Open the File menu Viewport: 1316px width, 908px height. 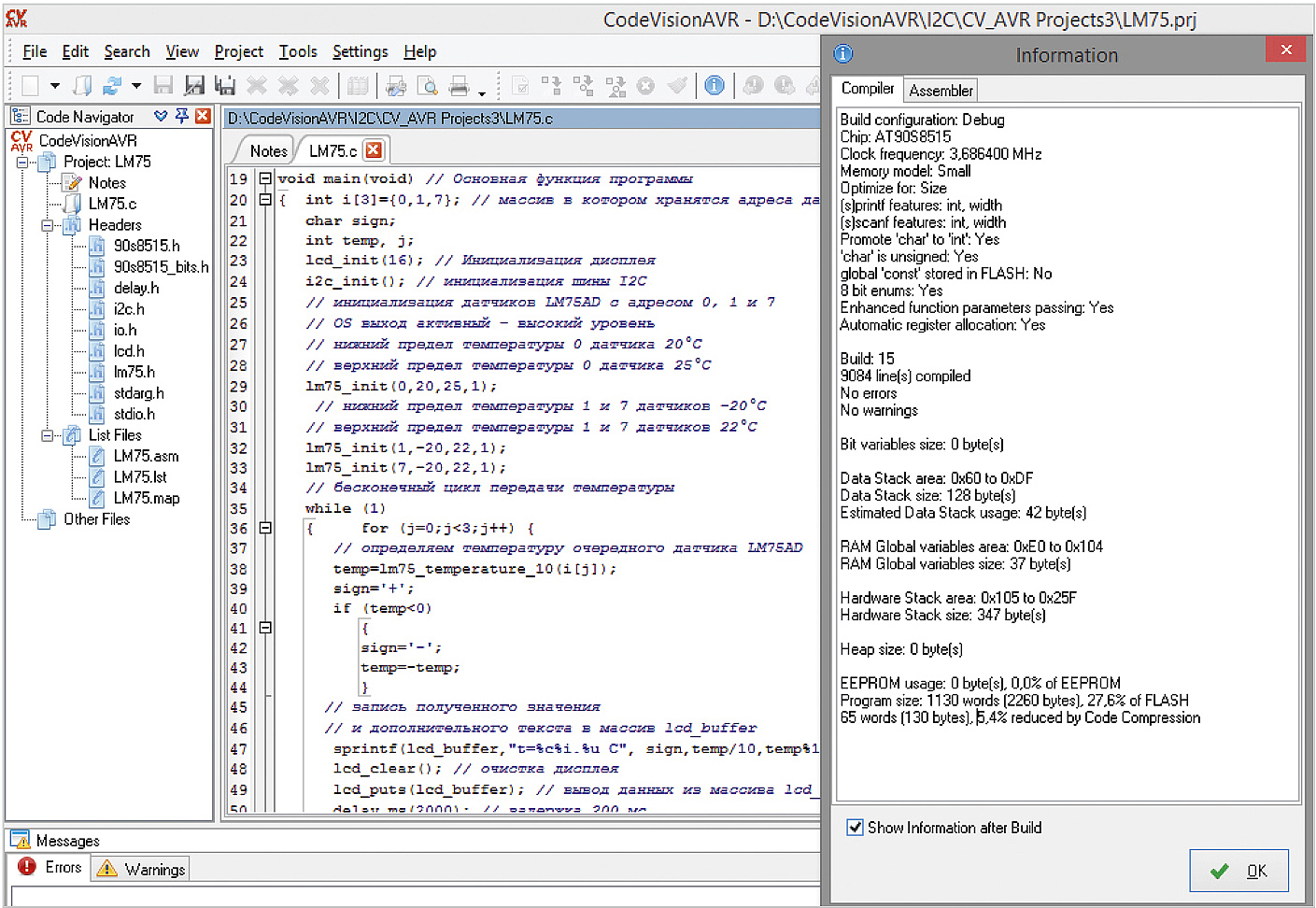[x=35, y=51]
